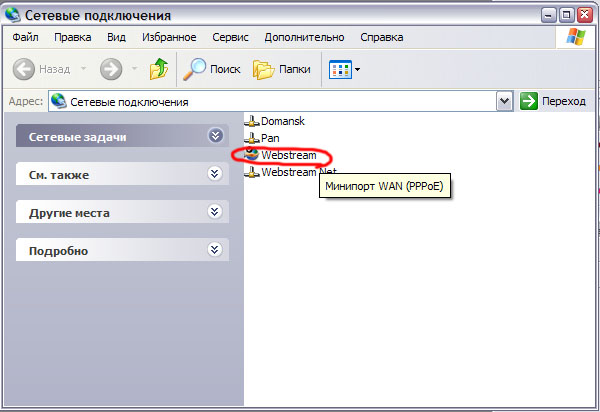This screenshot has height=412, width=600.
Task: Open the Файл menu
Action: [25, 37]
